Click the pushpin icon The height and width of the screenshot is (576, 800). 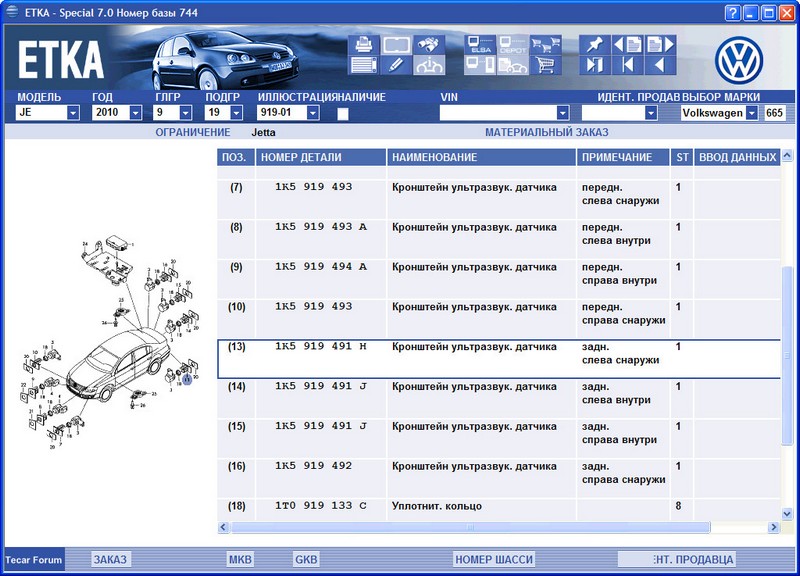pyautogui.click(x=595, y=45)
